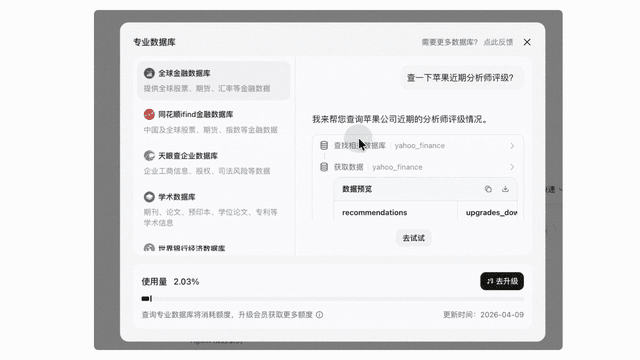Click the 使用量 2.03% label
Viewport: 640px width, 360px height.
170,282
